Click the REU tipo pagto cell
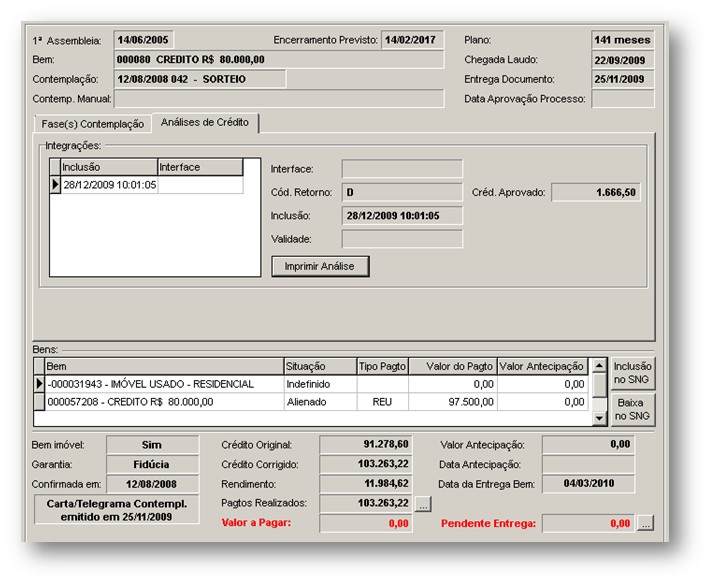711x584 pixels. (382, 402)
